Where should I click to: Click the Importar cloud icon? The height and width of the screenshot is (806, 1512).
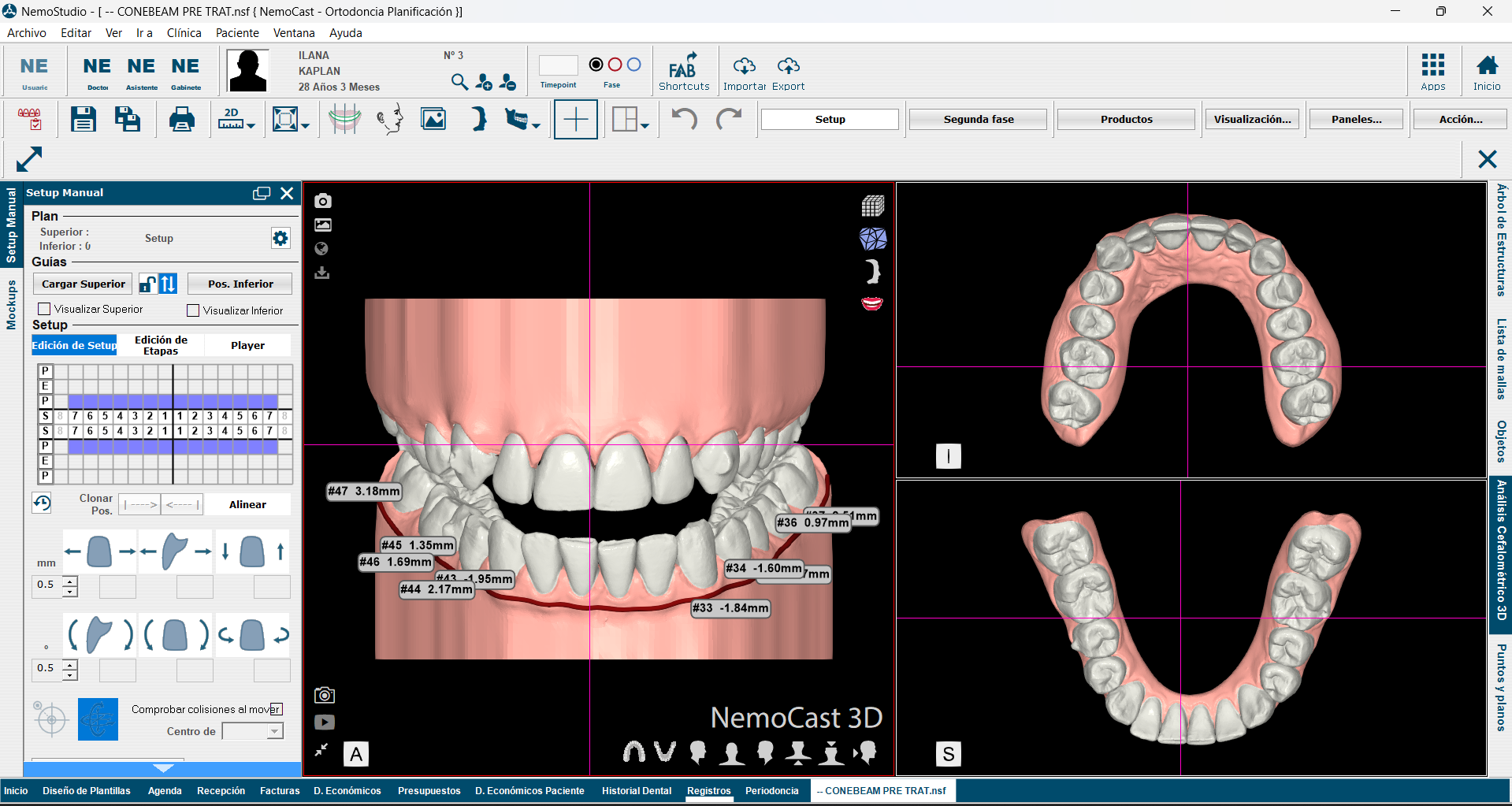pos(745,72)
